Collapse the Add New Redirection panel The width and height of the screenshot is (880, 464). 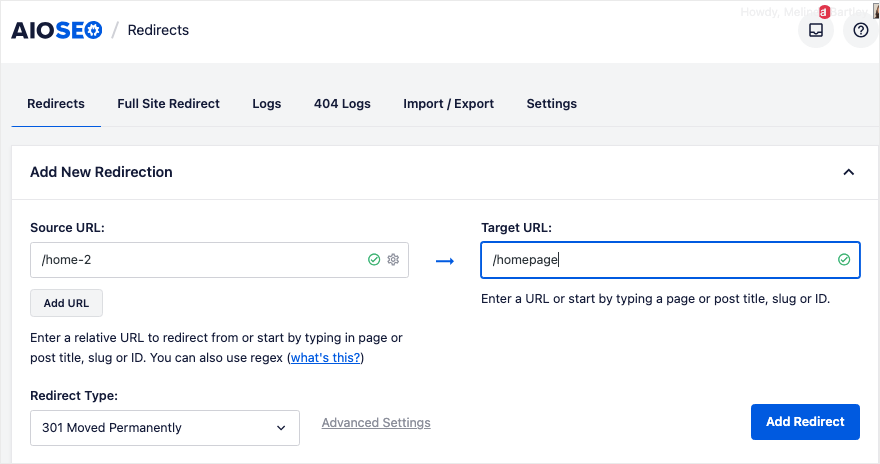click(848, 172)
